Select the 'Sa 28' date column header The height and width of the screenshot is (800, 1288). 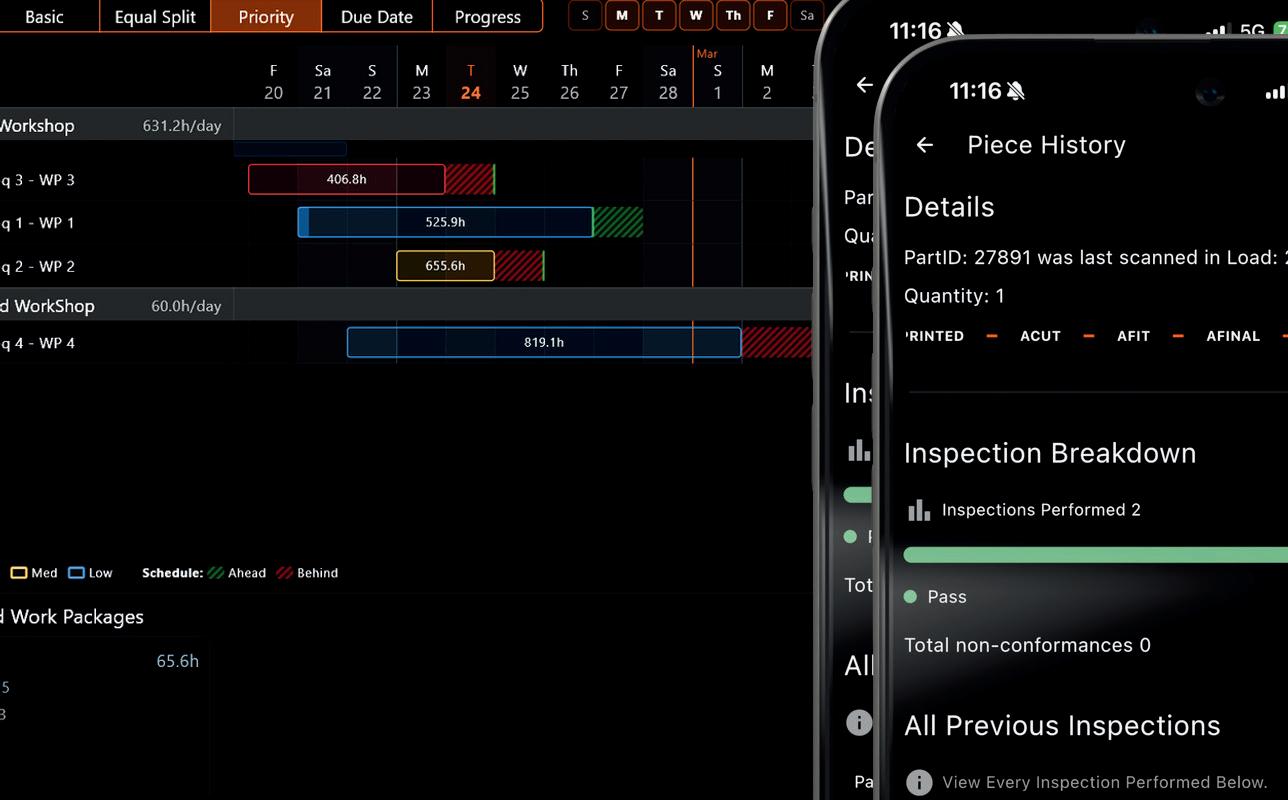(668, 82)
